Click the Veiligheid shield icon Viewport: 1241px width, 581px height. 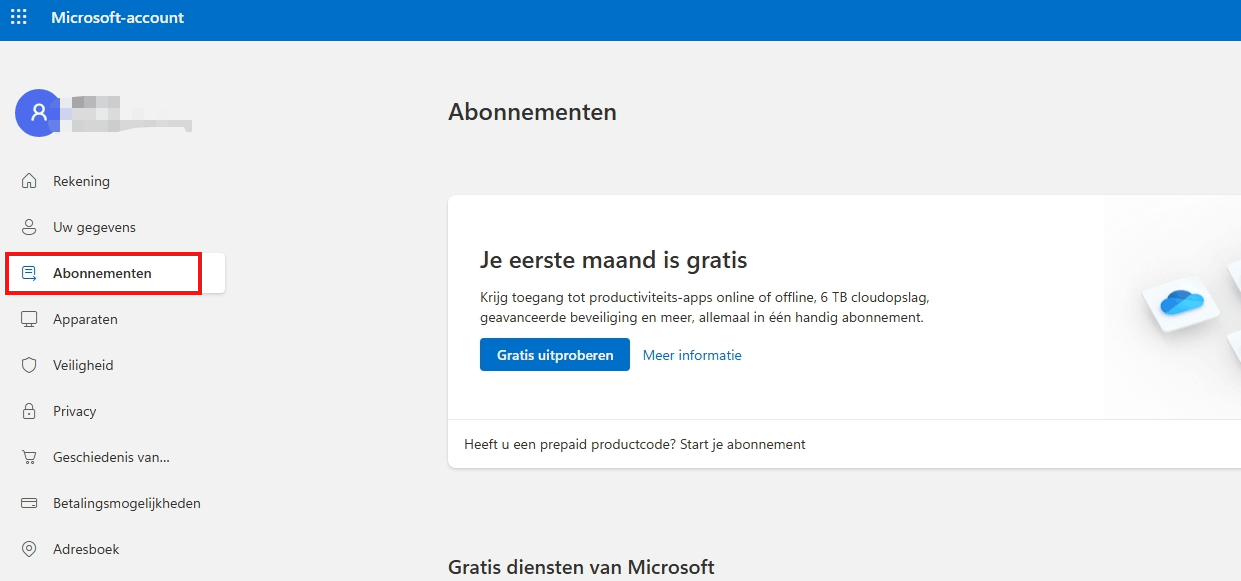click(30, 365)
